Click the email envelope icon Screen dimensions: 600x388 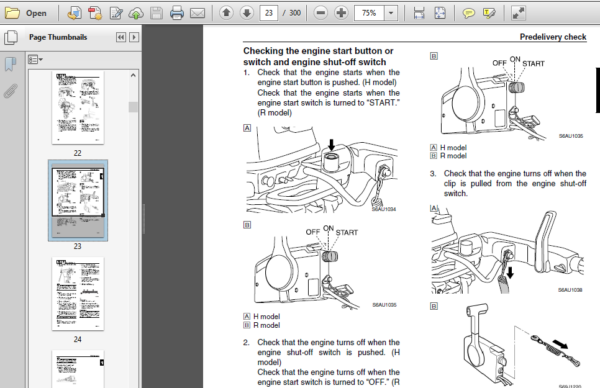click(197, 13)
